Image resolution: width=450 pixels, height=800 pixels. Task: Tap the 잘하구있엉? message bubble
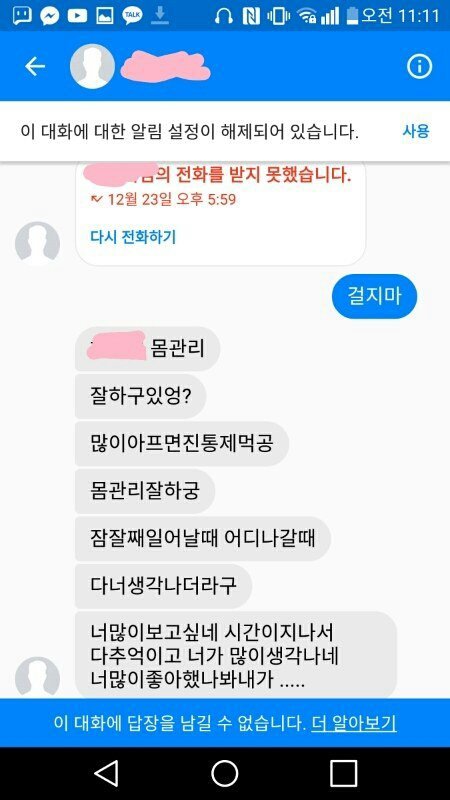(x=140, y=396)
